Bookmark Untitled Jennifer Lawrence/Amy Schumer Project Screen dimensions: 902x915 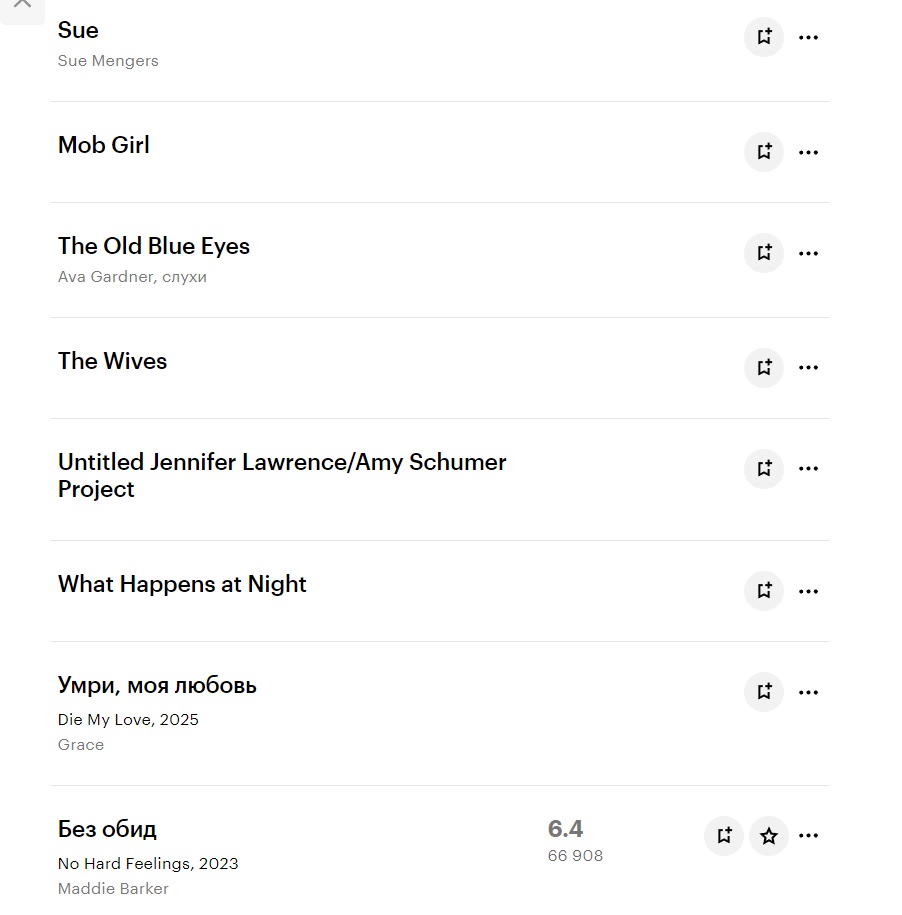(x=764, y=468)
